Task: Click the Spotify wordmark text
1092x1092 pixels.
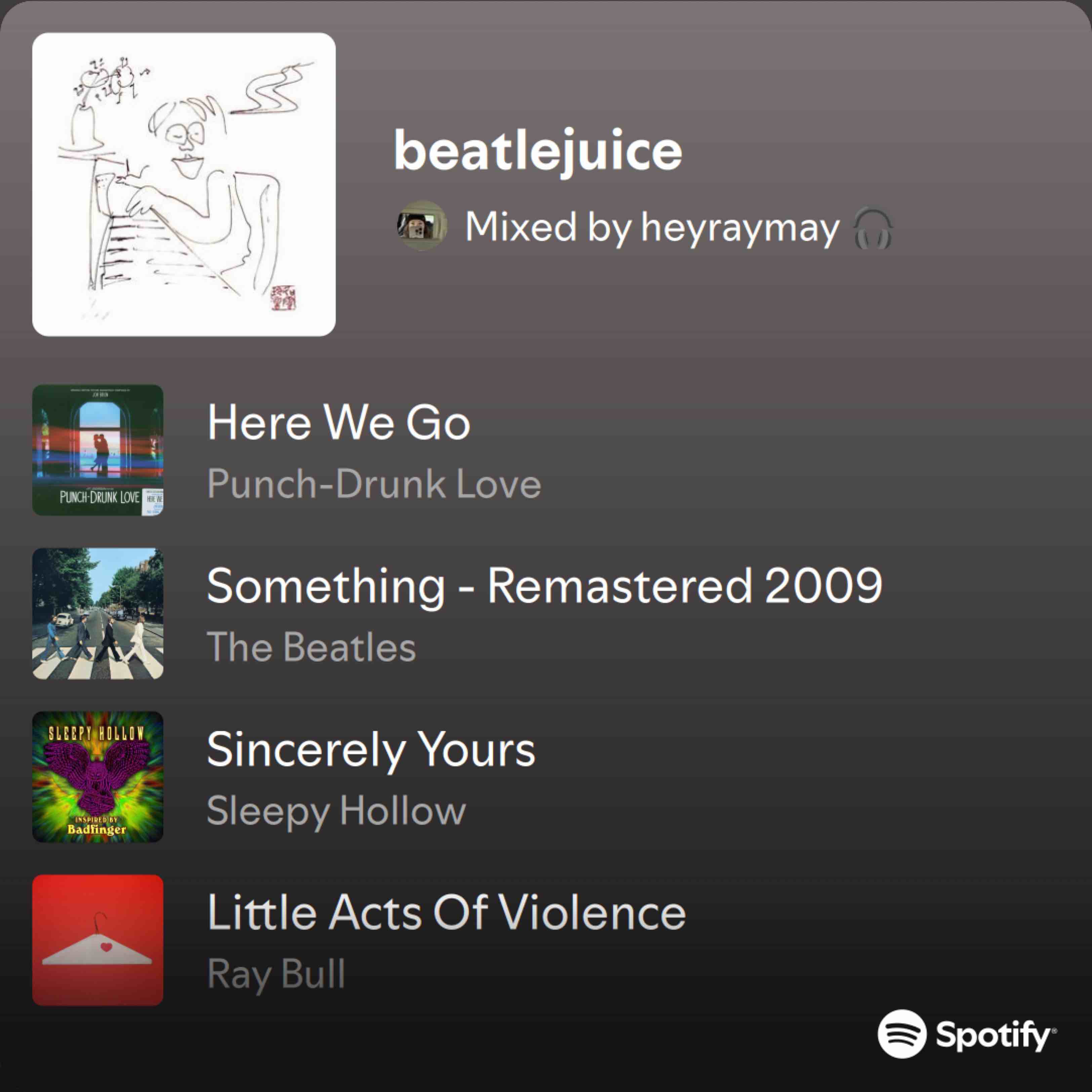Action: coord(996,1035)
